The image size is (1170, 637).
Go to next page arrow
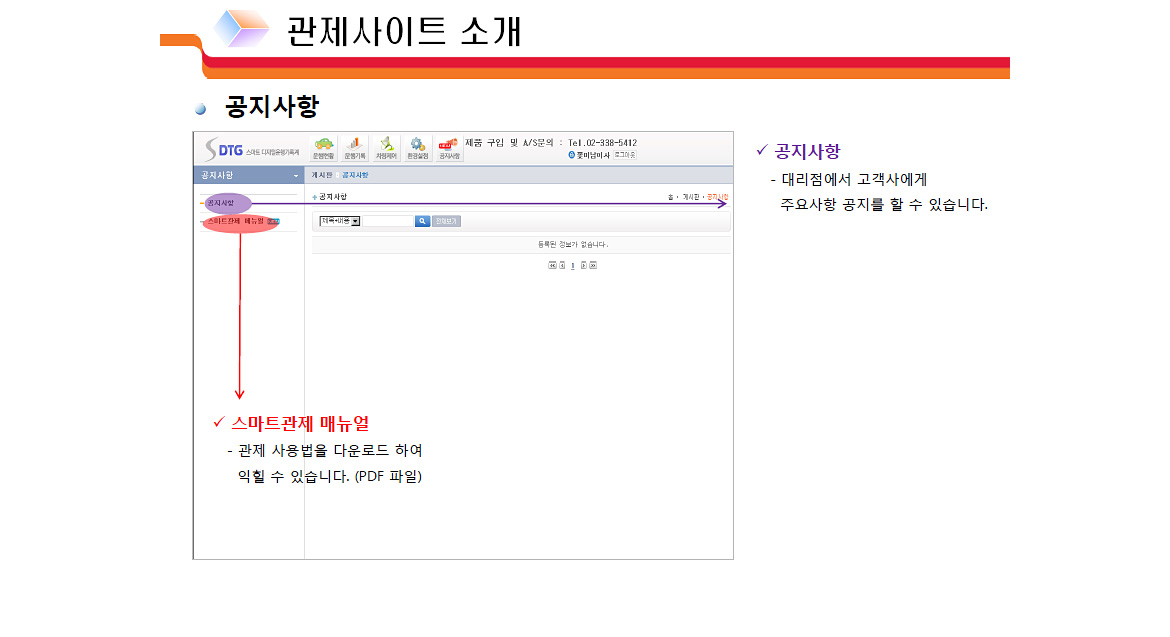[583, 266]
